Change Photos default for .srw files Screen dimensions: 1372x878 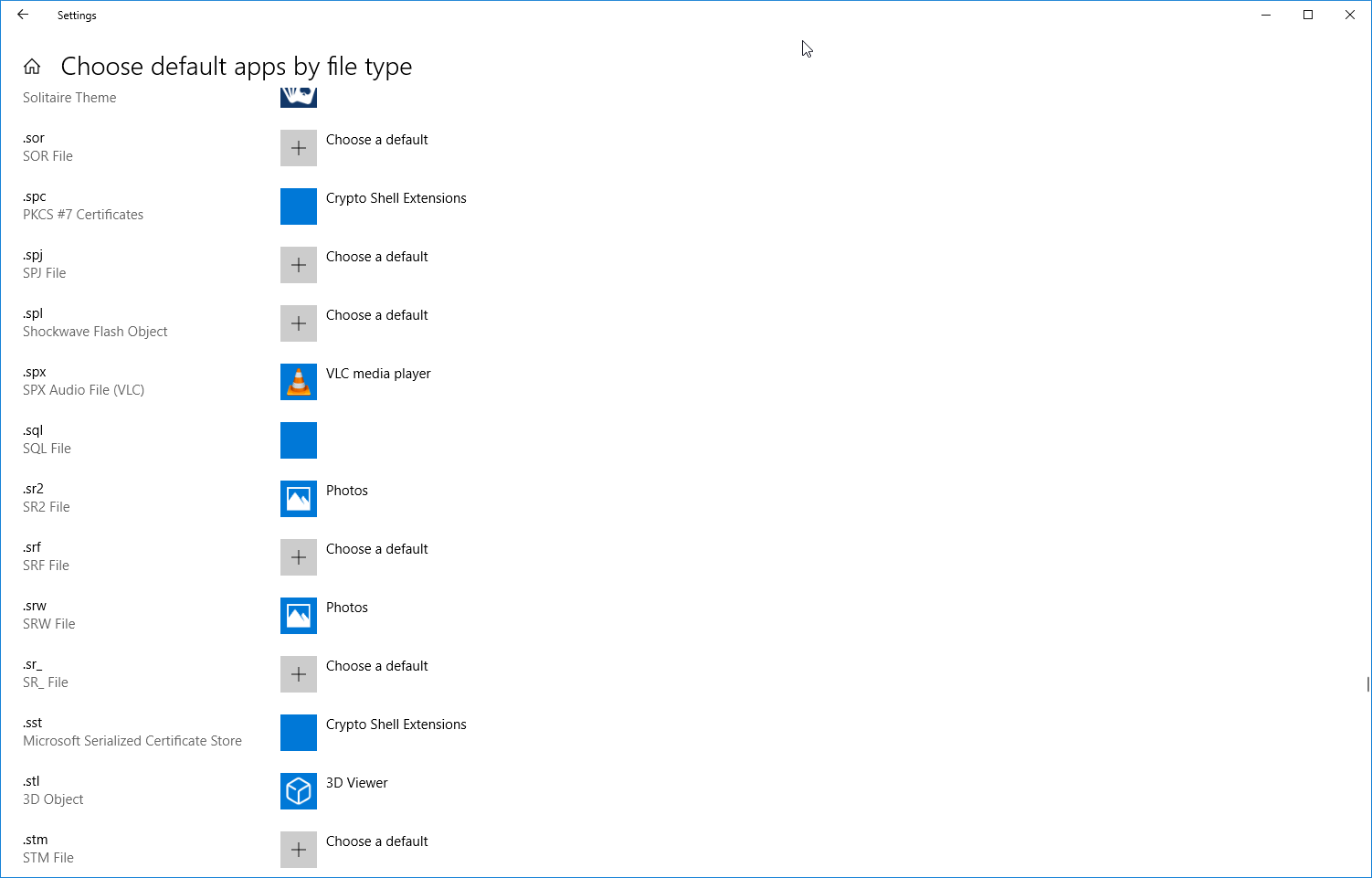tap(347, 608)
